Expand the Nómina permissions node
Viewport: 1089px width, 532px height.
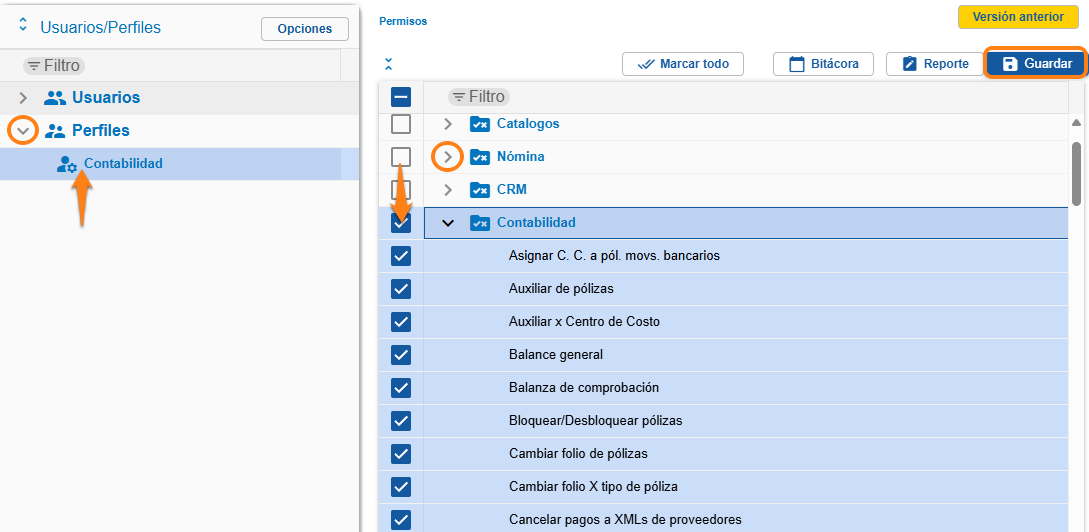(448, 157)
